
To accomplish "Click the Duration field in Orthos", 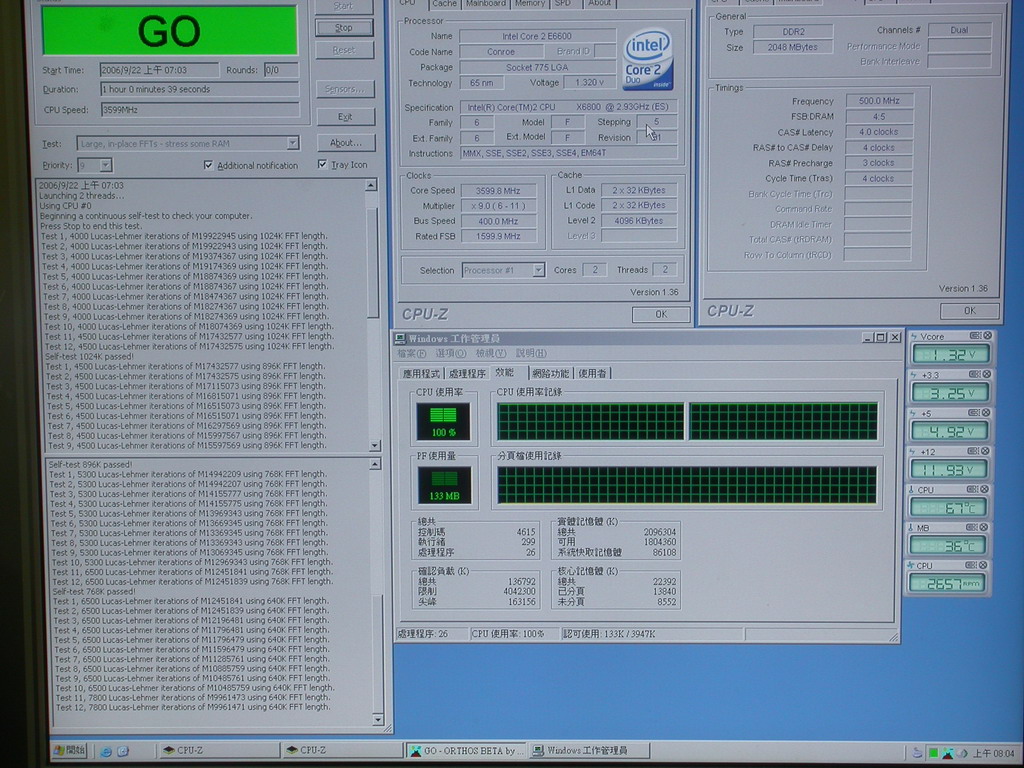I will point(200,89).
